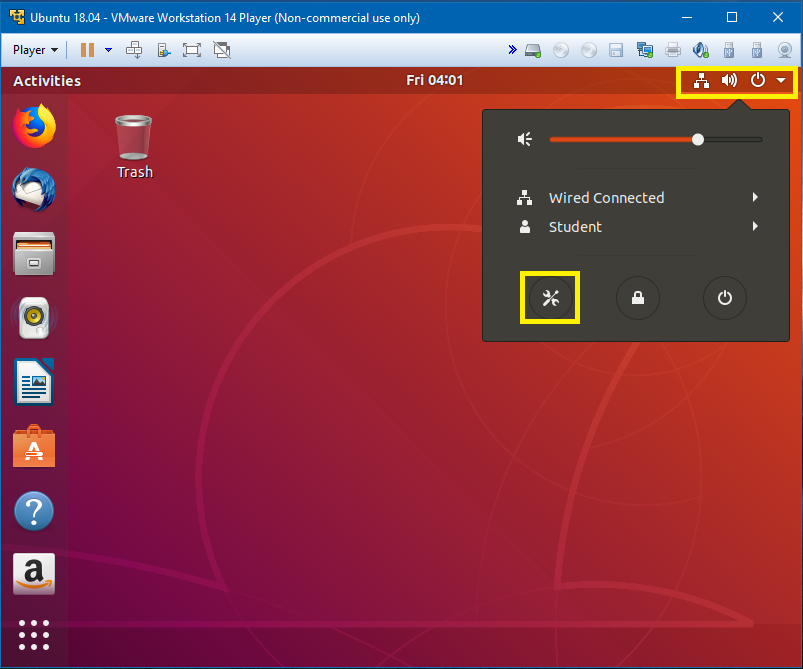Launch Thunderbird Mail from the dock
Viewport: 803px width, 669px height.
pos(34,190)
